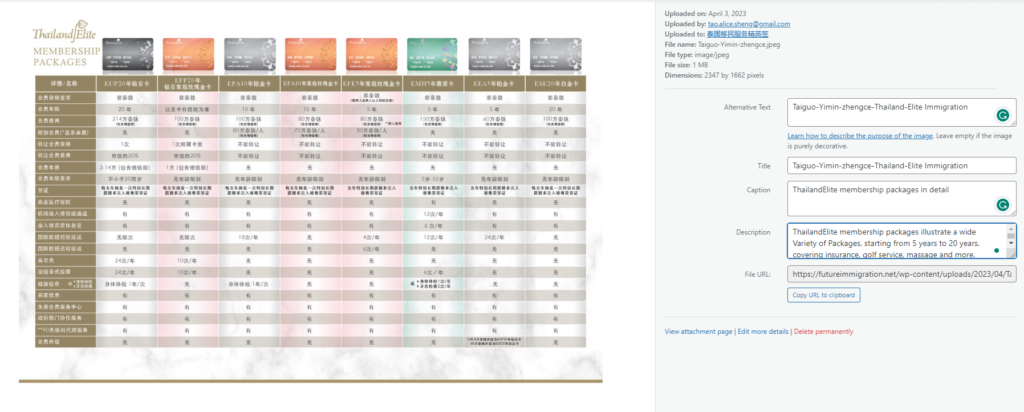Screen dimensions: 1024x412
Task: Click silver card above ESE20 column
Action: pos(555,55)
